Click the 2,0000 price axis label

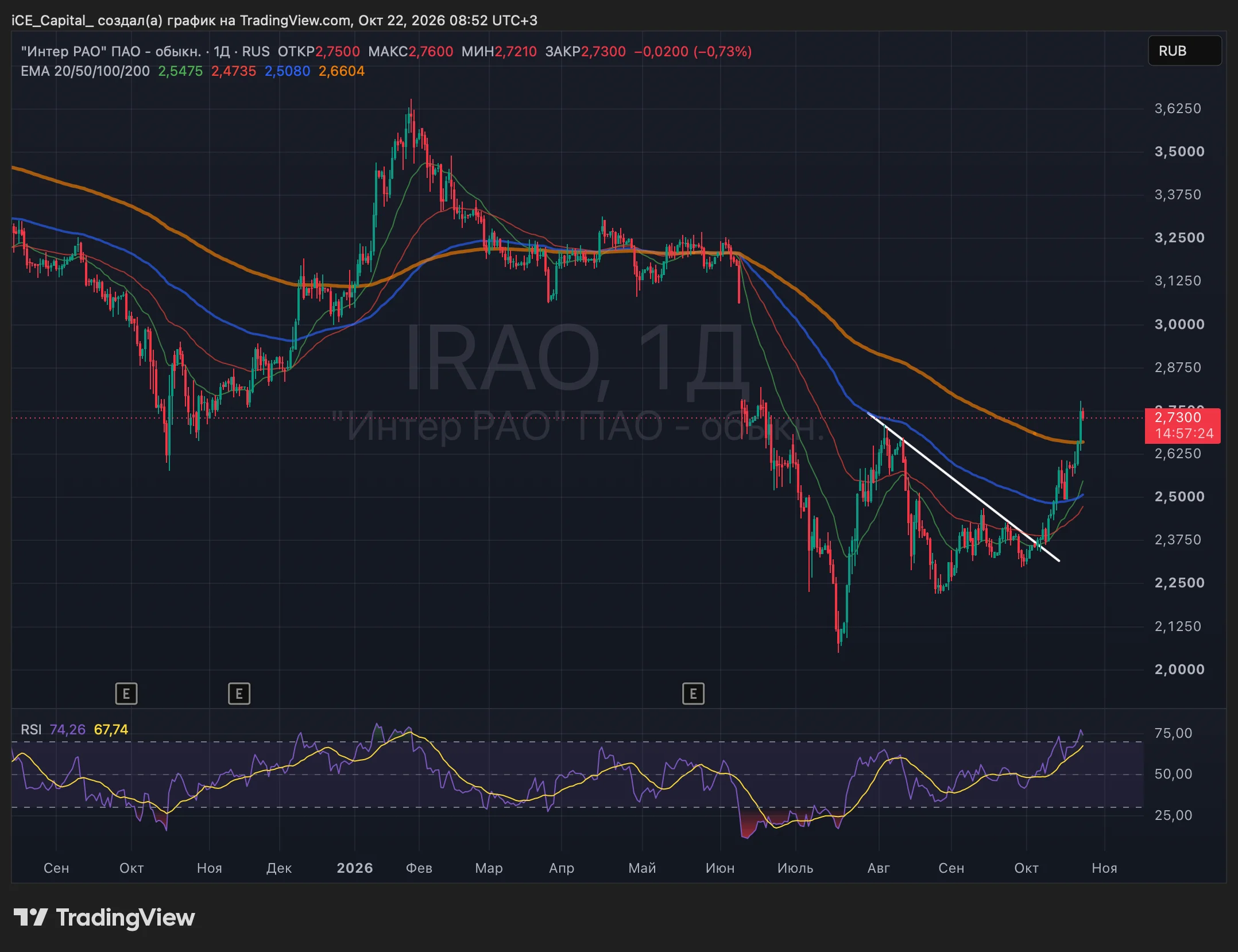point(1179,670)
